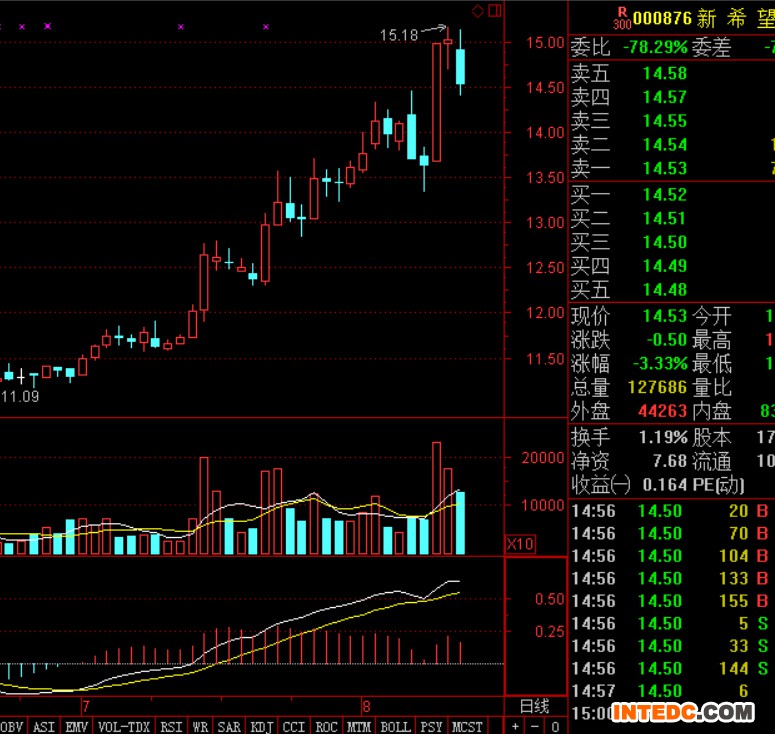
Task: Click the rectangle window icon above chart
Action: pyautogui.click(x=493, y=11)
